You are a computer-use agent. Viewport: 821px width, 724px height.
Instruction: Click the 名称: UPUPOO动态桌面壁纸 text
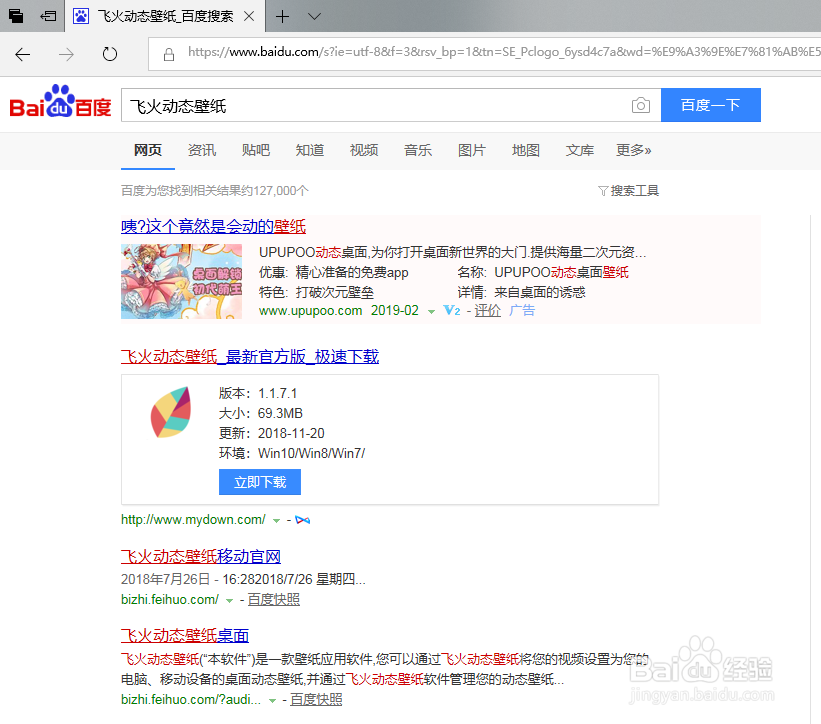tap(543, 273)
